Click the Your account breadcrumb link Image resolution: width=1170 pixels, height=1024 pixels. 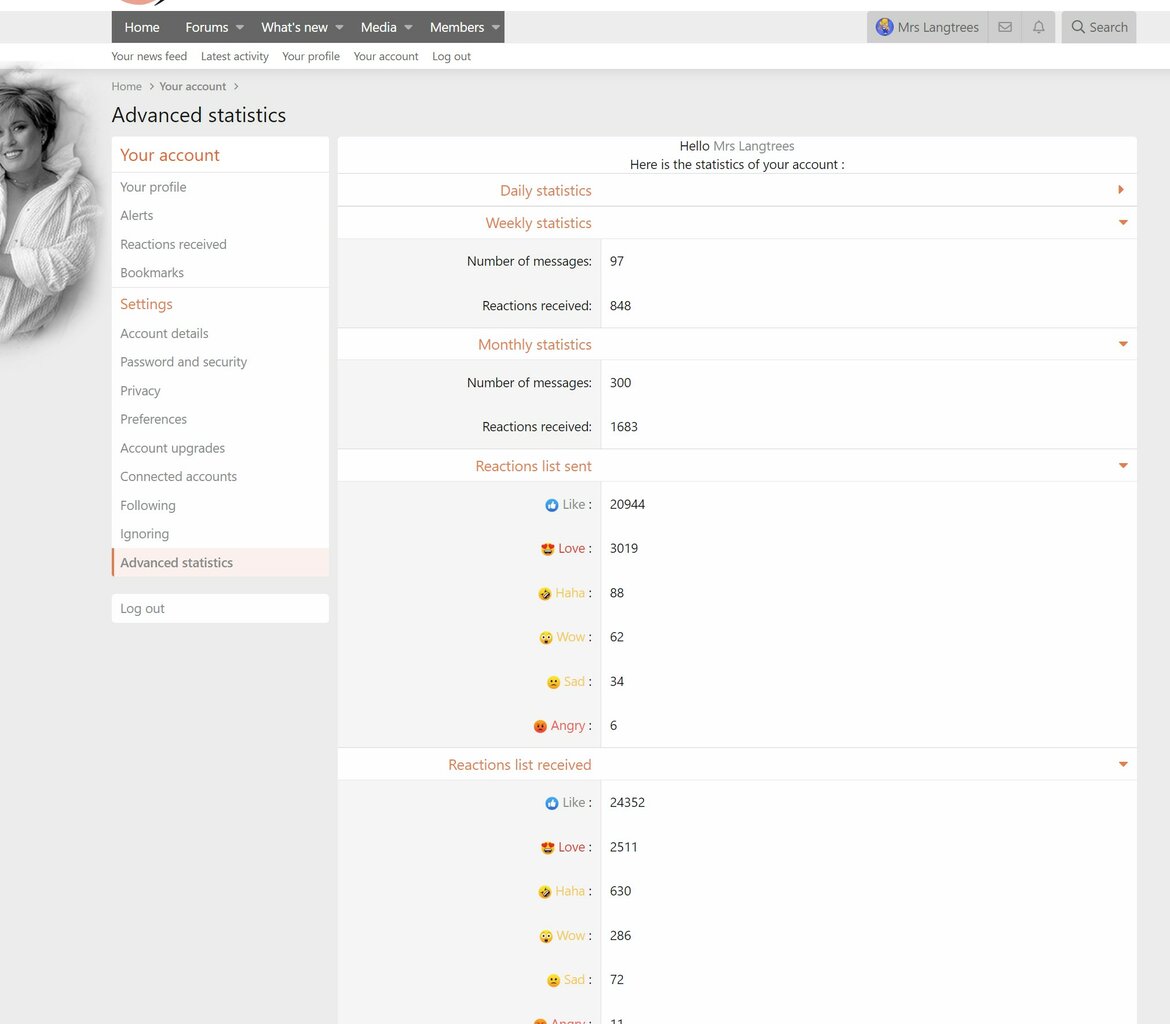[193, 87]
